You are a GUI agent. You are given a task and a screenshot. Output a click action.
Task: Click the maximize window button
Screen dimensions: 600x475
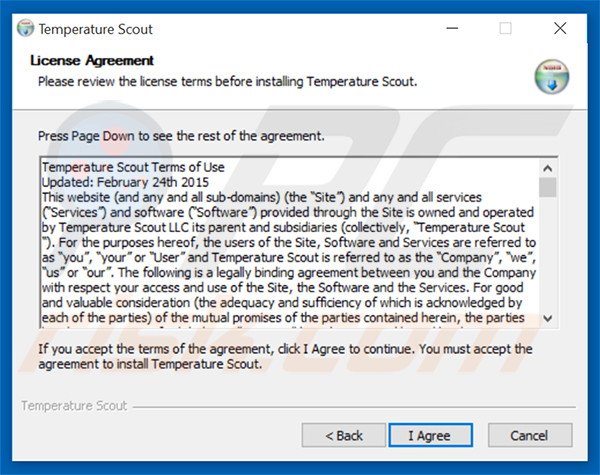pyautogui.click(x=505, y=29)
